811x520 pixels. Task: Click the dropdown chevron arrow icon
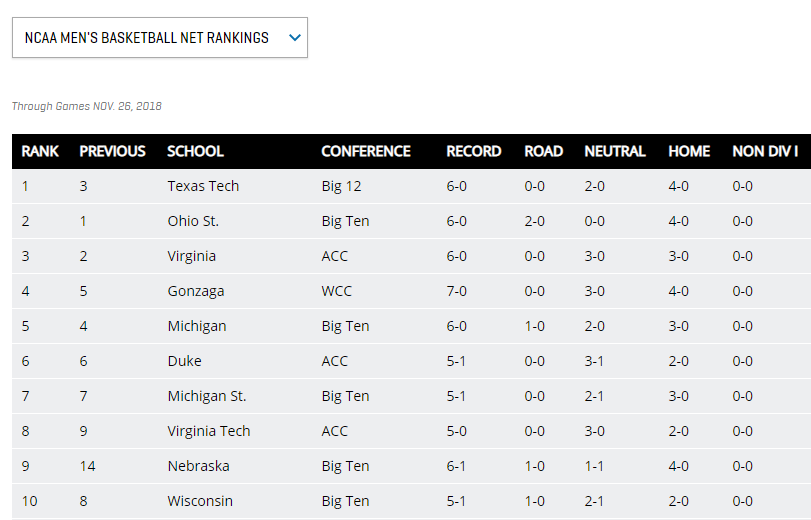[294, 38]
